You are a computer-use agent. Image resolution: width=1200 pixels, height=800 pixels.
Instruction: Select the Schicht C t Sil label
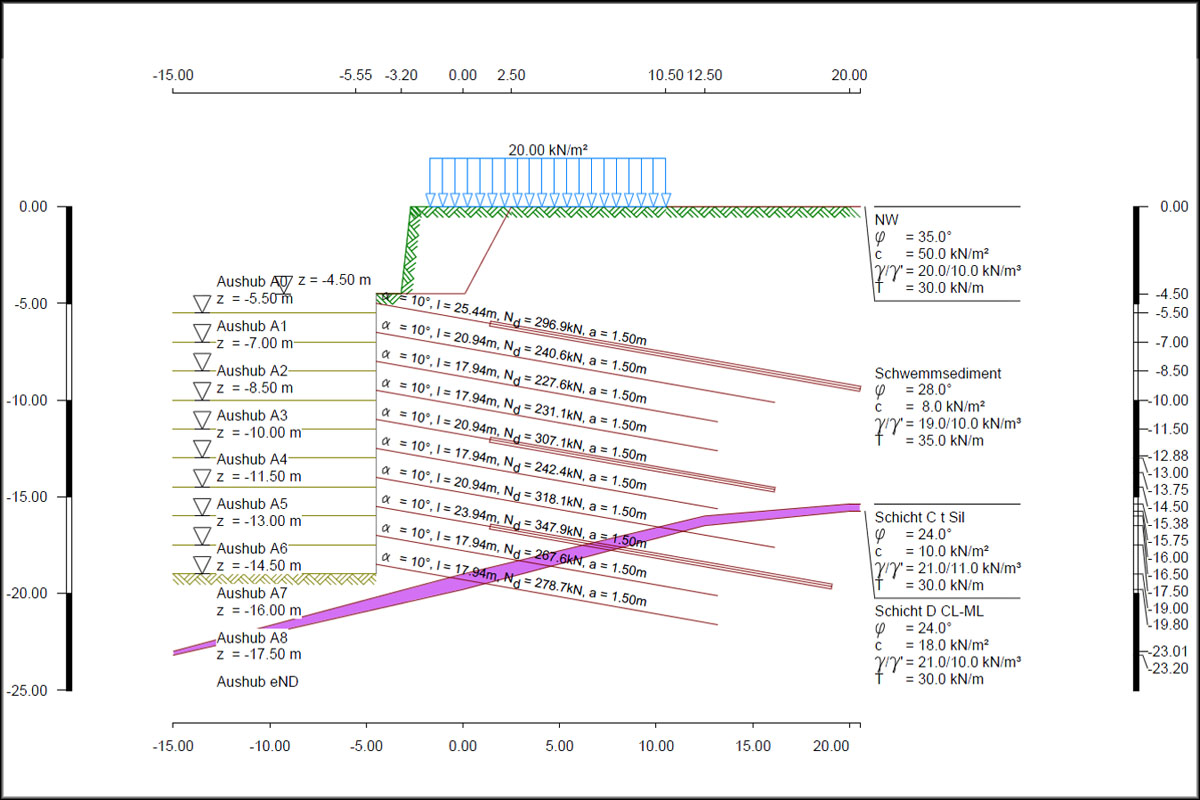pos(919,517)
